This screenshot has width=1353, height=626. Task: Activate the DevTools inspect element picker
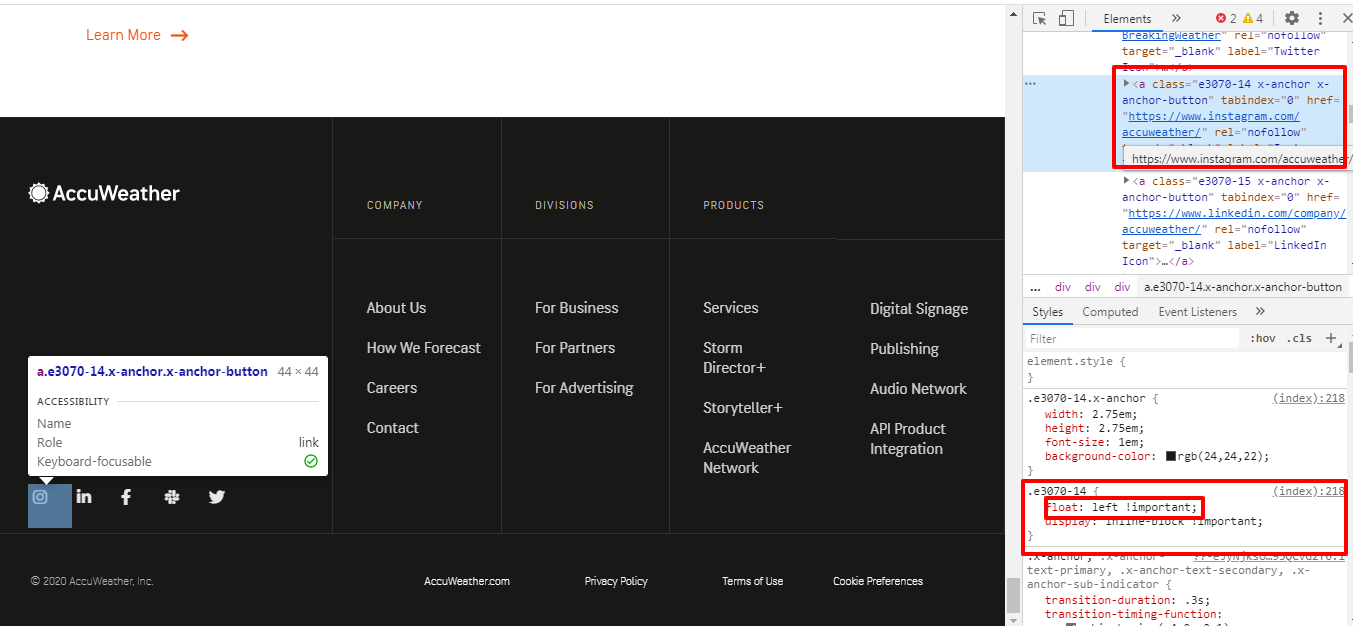pos(1039,18)
